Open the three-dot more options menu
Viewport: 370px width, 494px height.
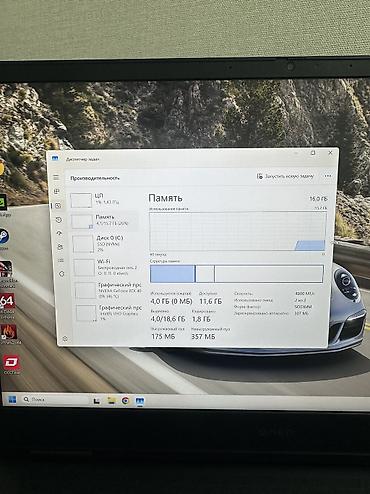point(328,176)
